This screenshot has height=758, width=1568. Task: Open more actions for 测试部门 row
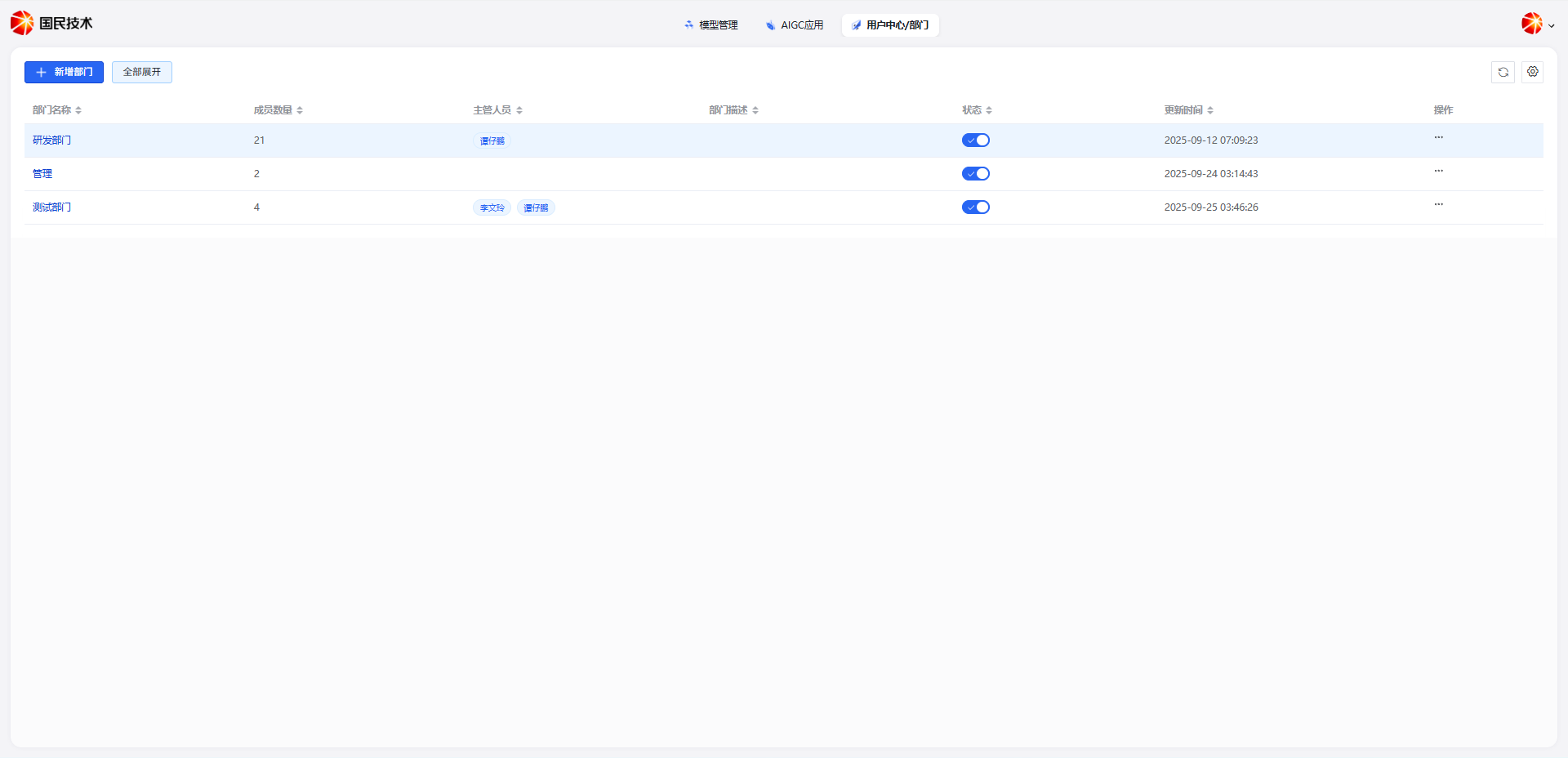[1438, 204]
